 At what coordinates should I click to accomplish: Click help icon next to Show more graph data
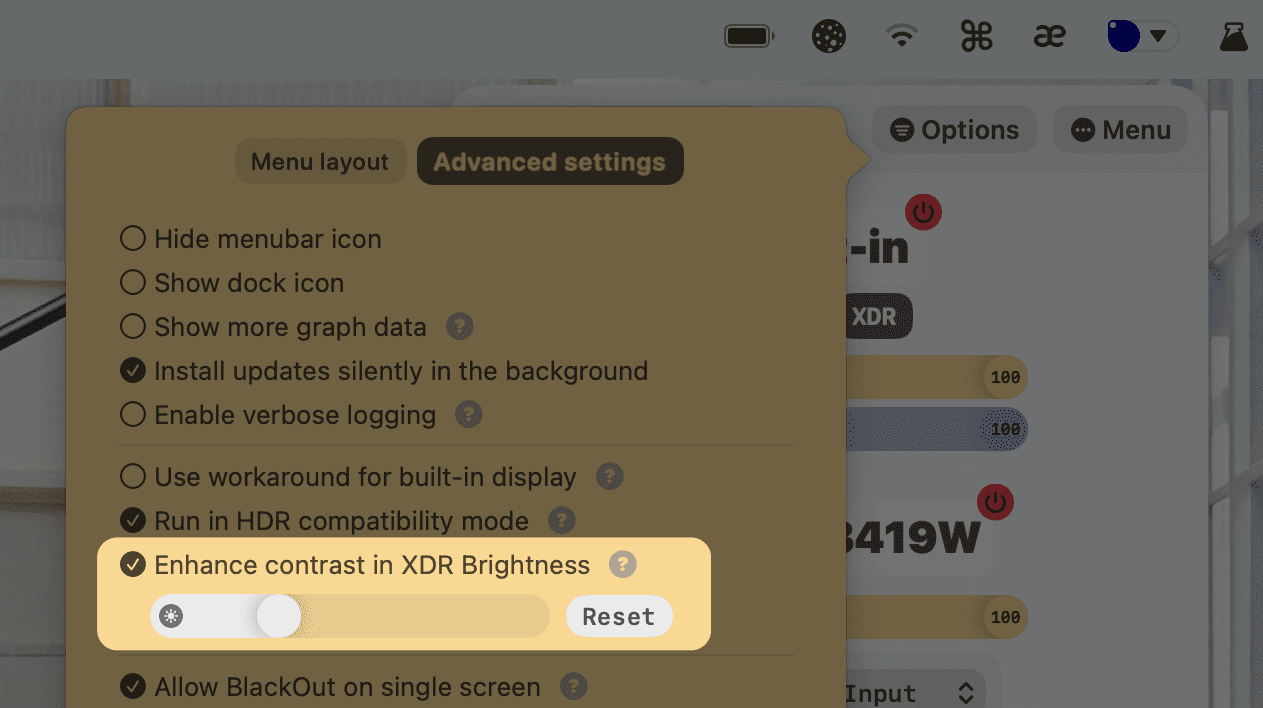pyautogui.click(x=460, y=327)
